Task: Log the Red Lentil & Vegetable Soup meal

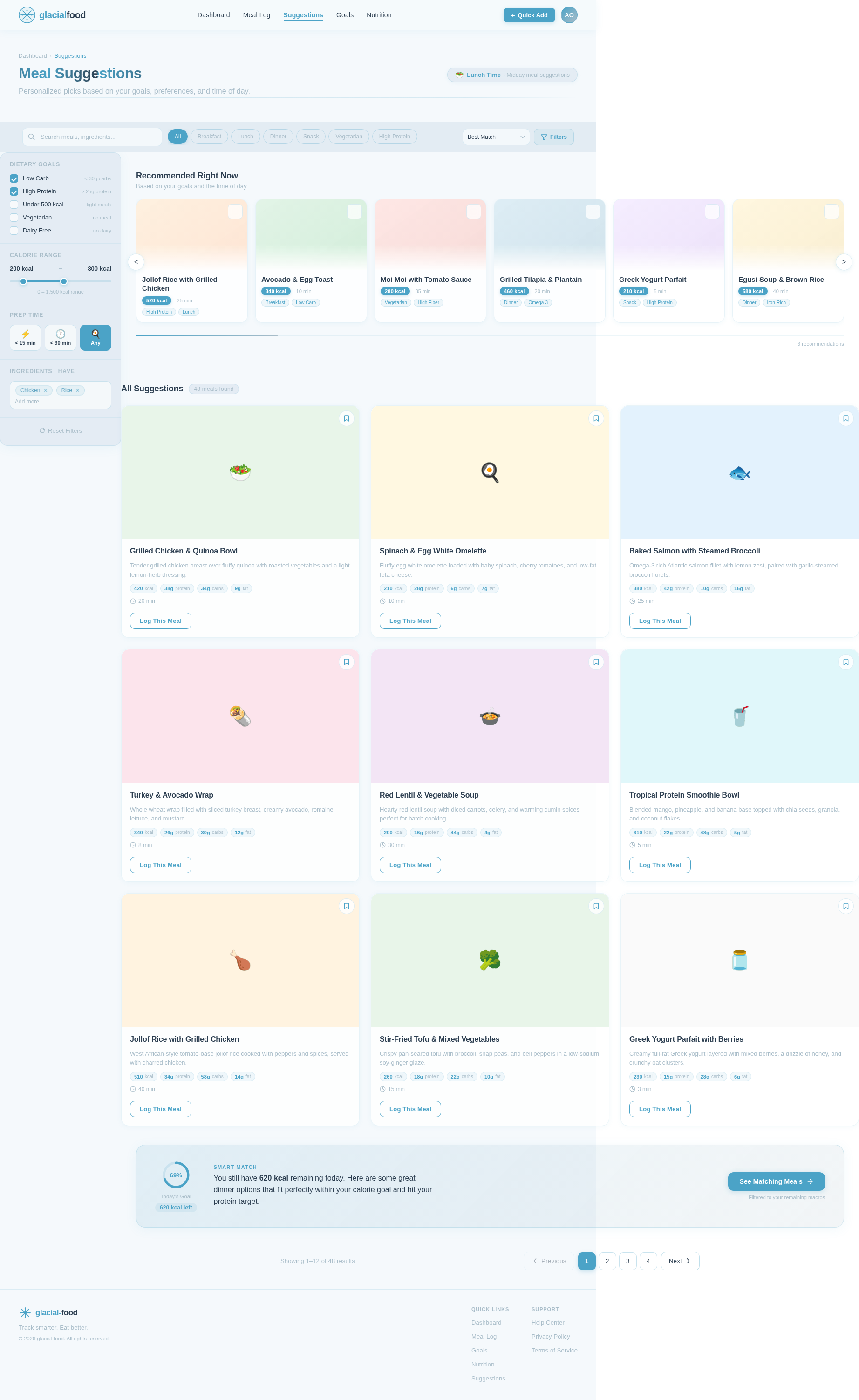Action: pos(409,865)
